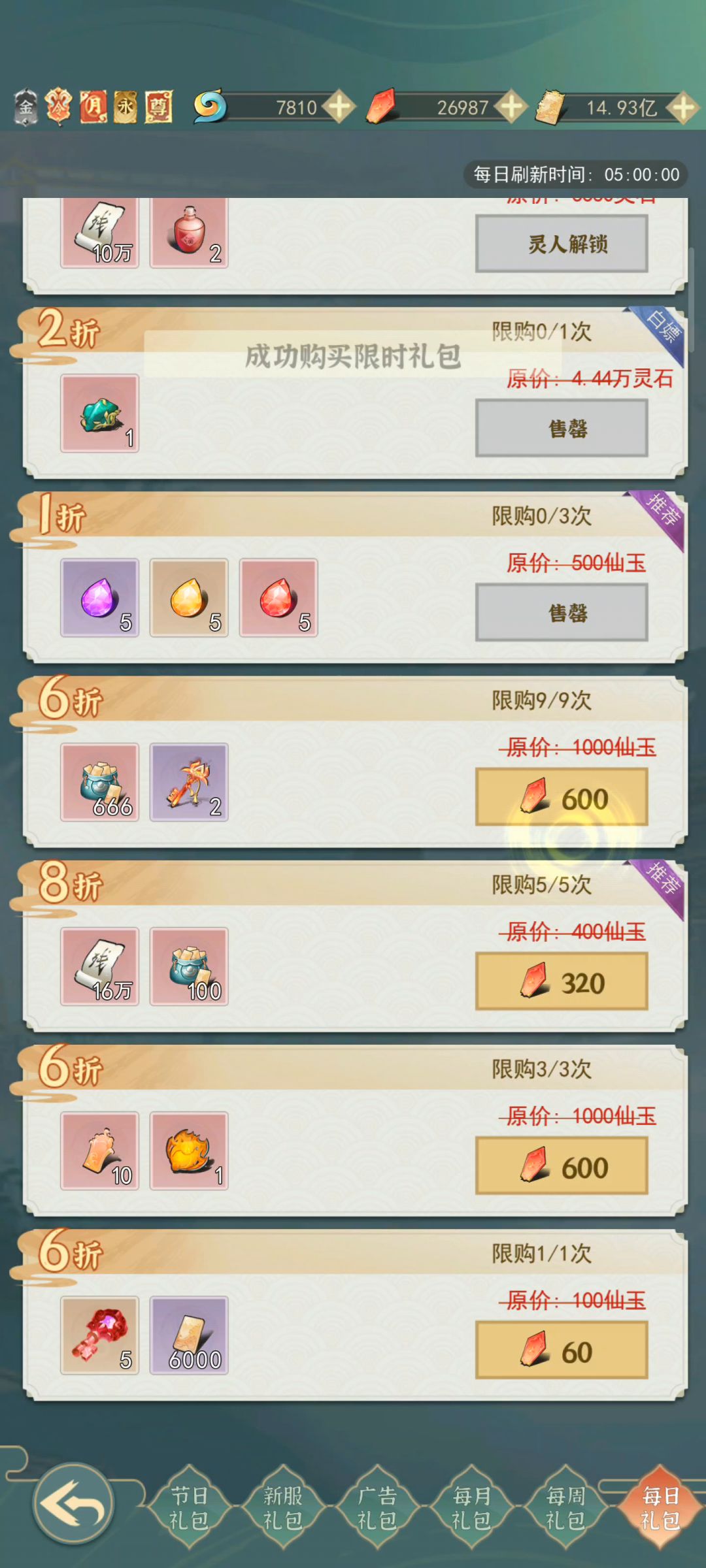Tap the red potion bottle item

[x=189, y=233]
